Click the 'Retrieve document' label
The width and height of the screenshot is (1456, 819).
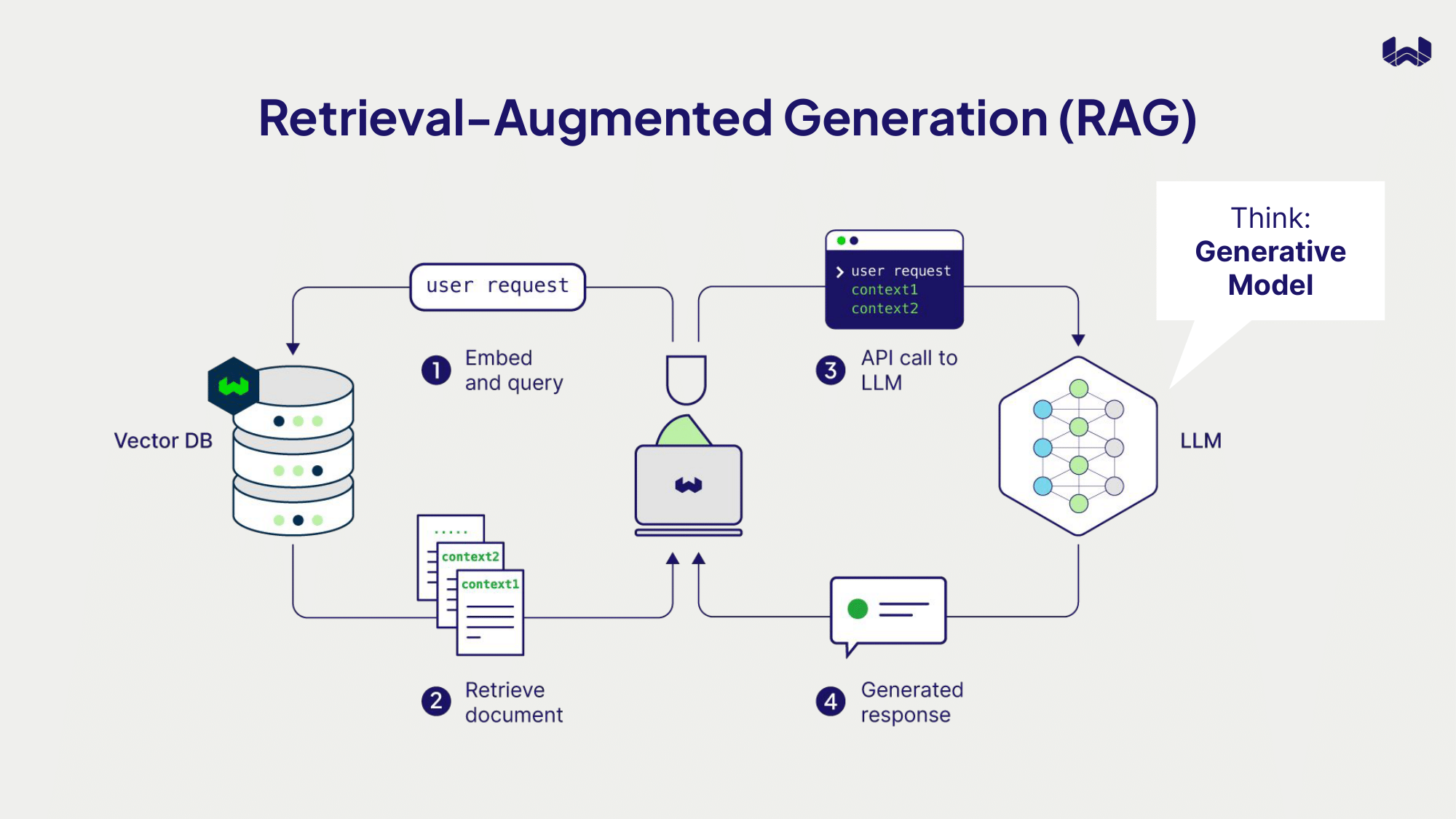click(x=514, y=703)
